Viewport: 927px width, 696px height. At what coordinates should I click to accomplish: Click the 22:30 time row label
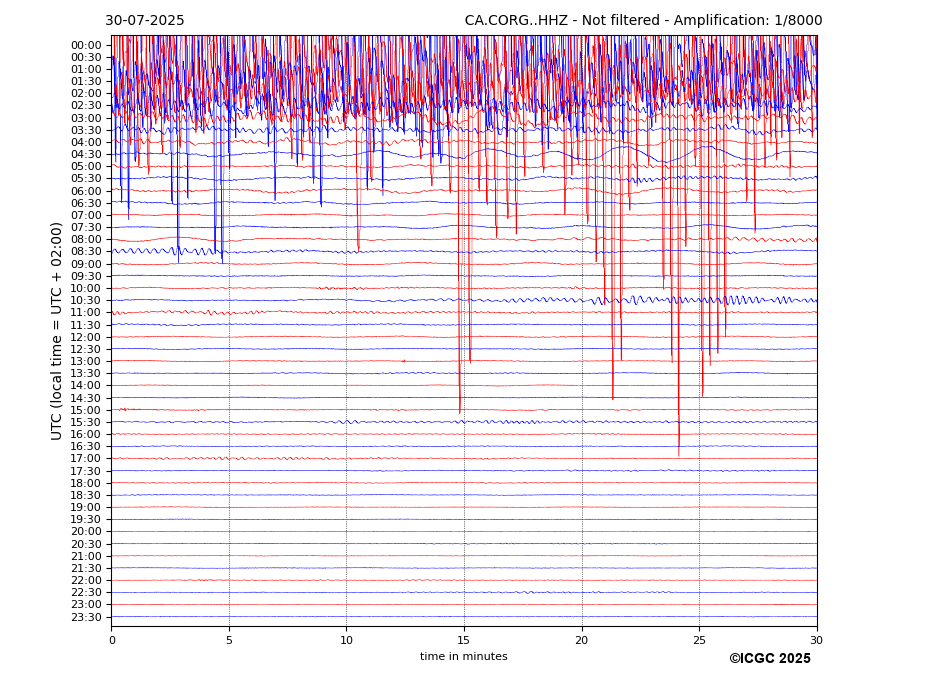pyautogui.click(x=86, y=593)
